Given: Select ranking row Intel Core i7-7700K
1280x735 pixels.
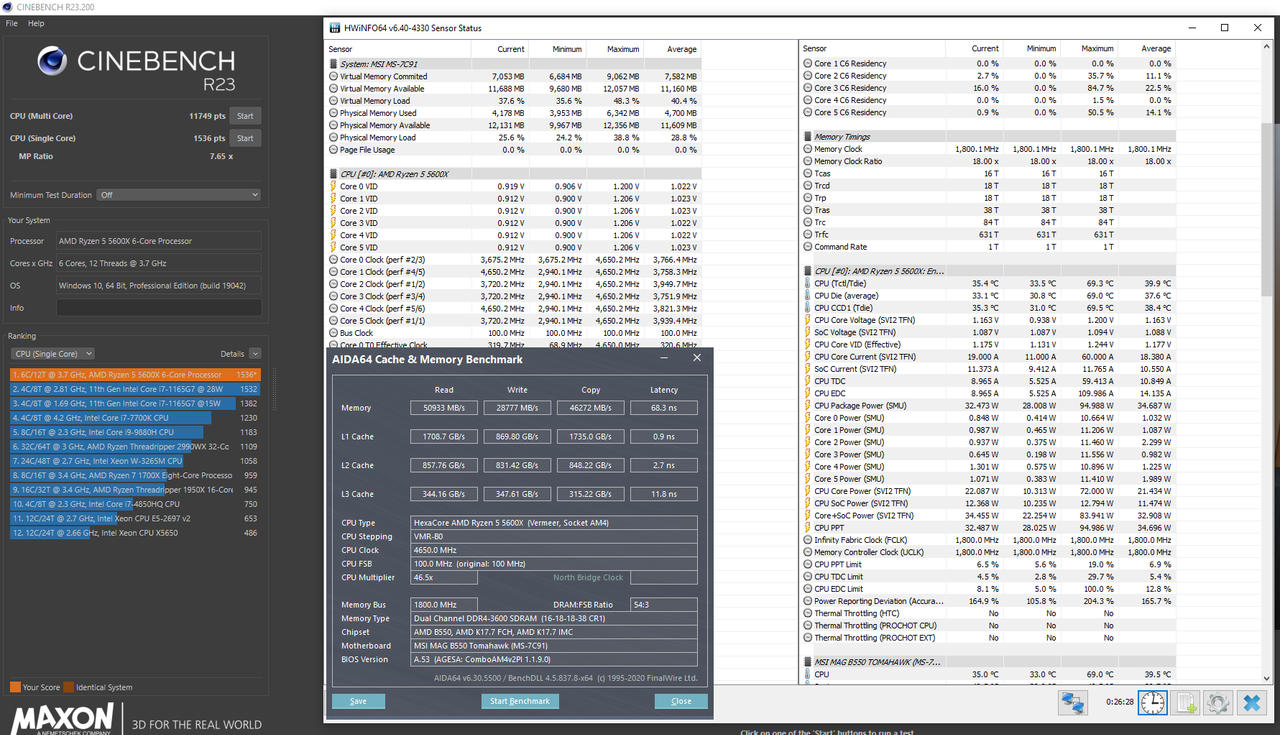Looking at the screenshot, I should coord(135,417).
